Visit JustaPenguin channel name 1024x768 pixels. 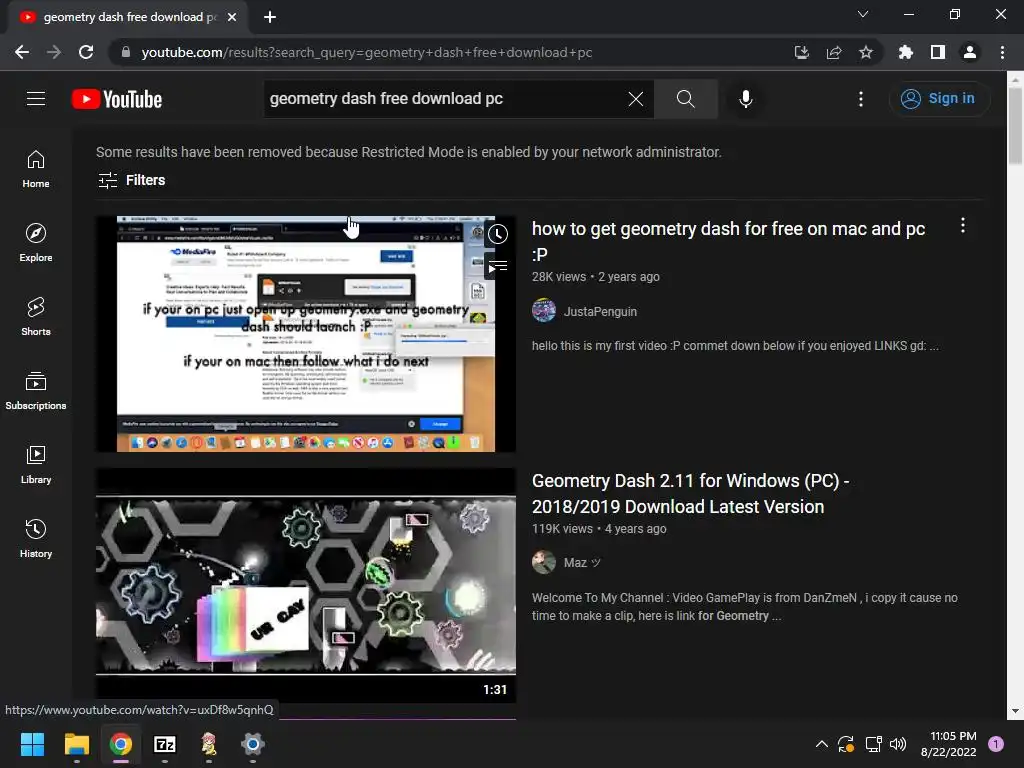coord(600,312)
